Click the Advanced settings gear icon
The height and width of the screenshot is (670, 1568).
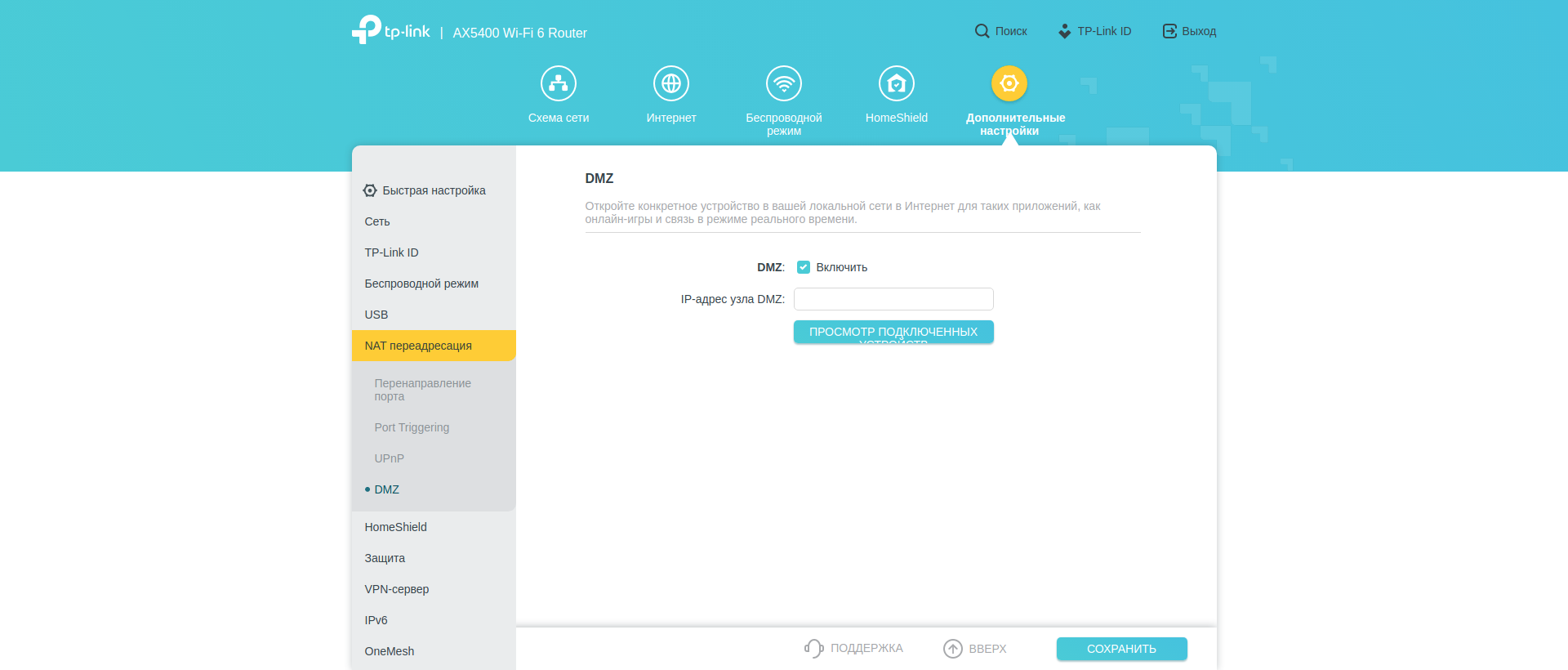point(1009,83)
